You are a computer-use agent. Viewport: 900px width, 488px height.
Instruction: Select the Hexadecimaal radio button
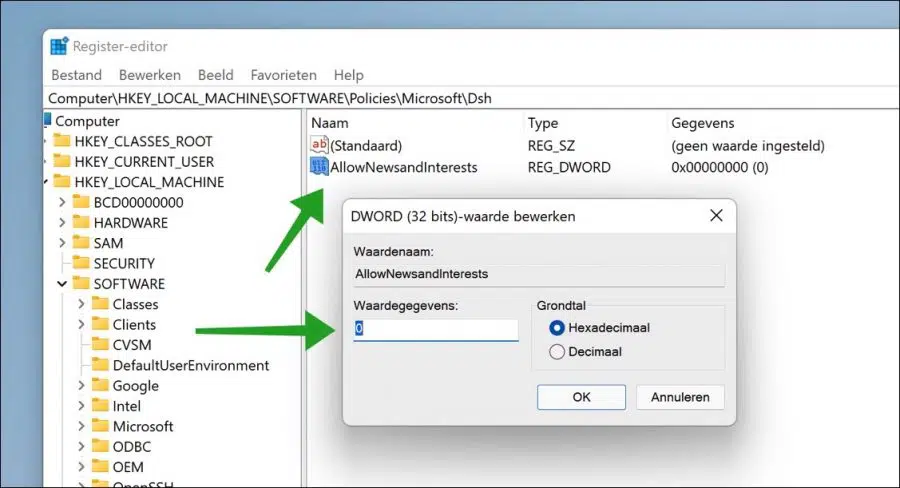point(556,328)
